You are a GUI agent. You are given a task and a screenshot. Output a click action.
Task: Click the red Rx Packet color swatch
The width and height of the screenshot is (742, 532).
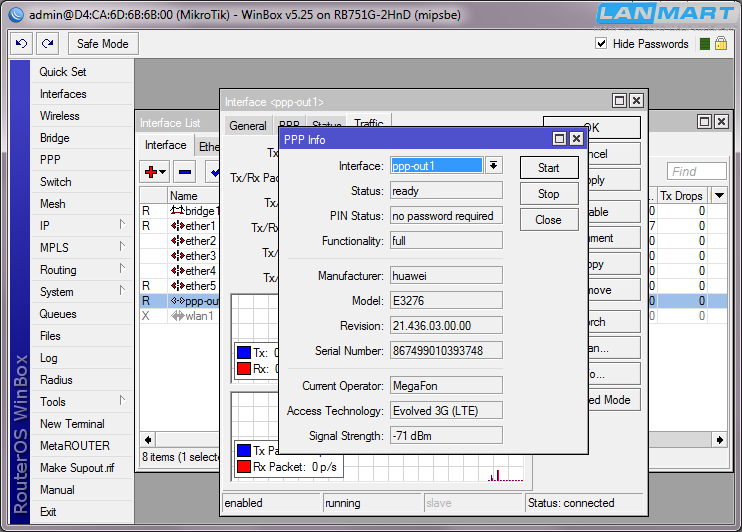(x=244, y=467)
